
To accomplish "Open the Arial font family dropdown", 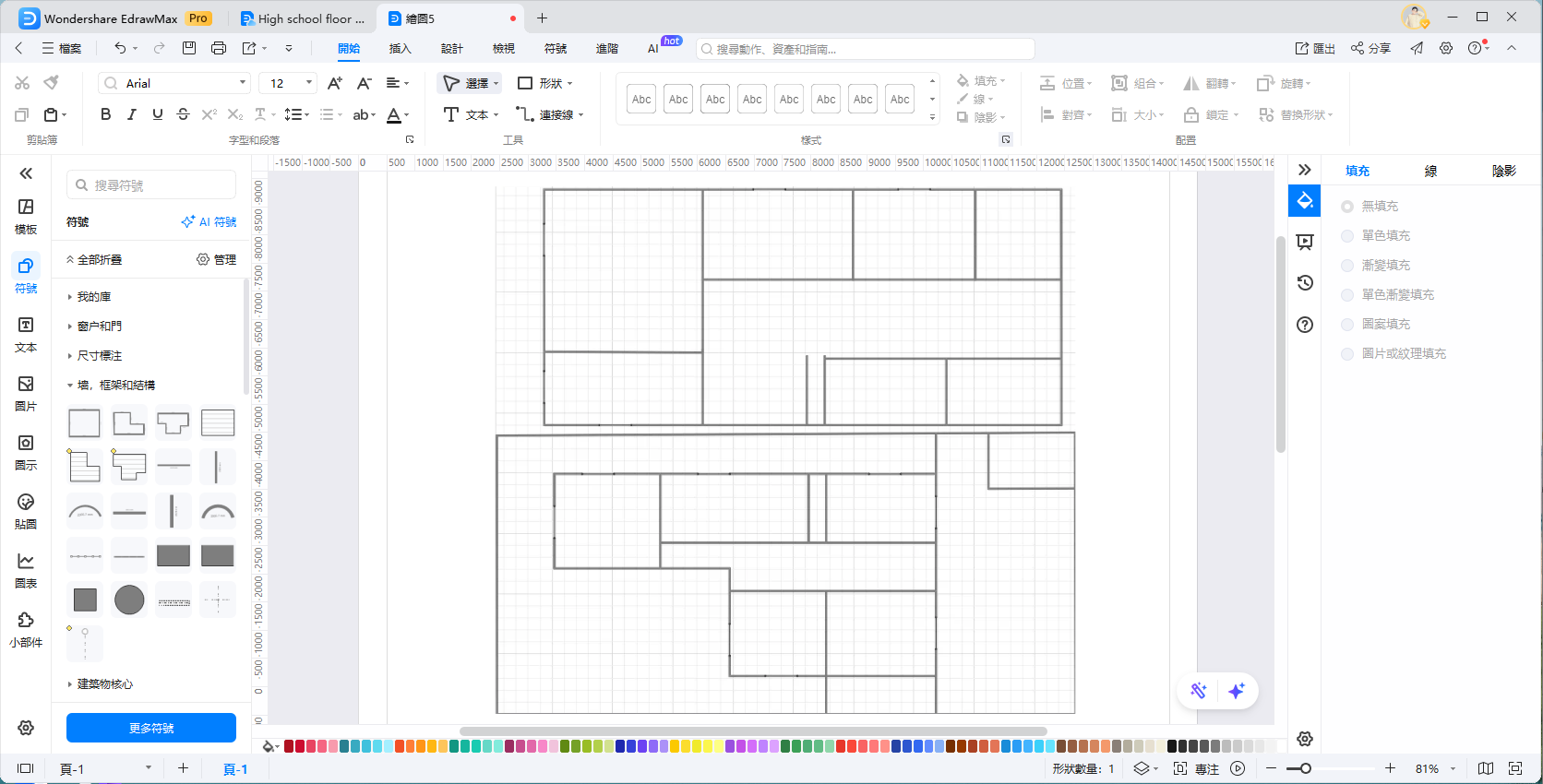I will pos(174,83).
